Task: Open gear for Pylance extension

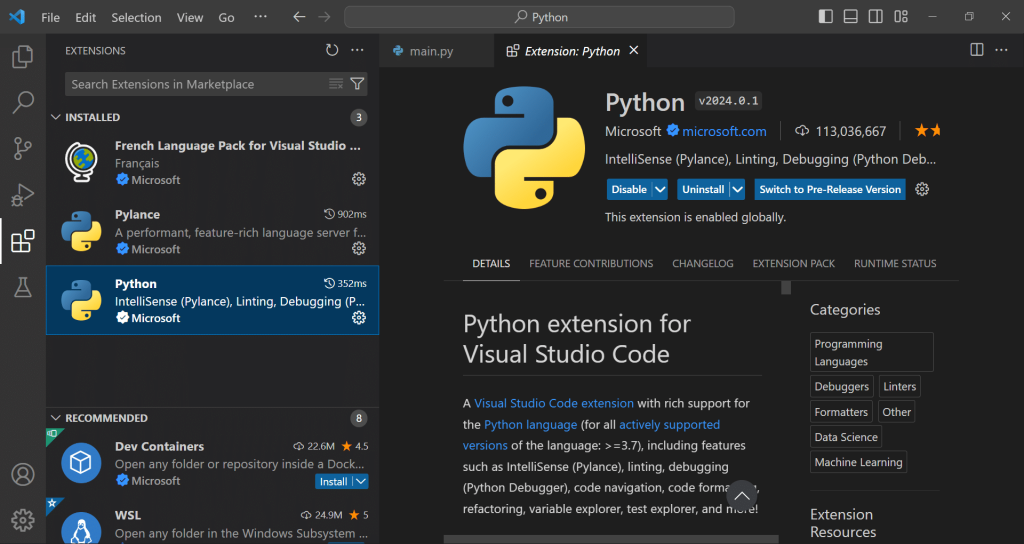Action: point(359,248)
